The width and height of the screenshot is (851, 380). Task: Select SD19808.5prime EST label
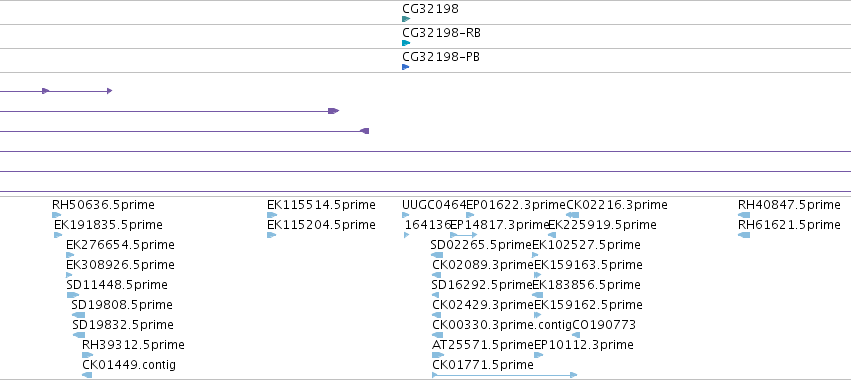(x=122, y=305)
